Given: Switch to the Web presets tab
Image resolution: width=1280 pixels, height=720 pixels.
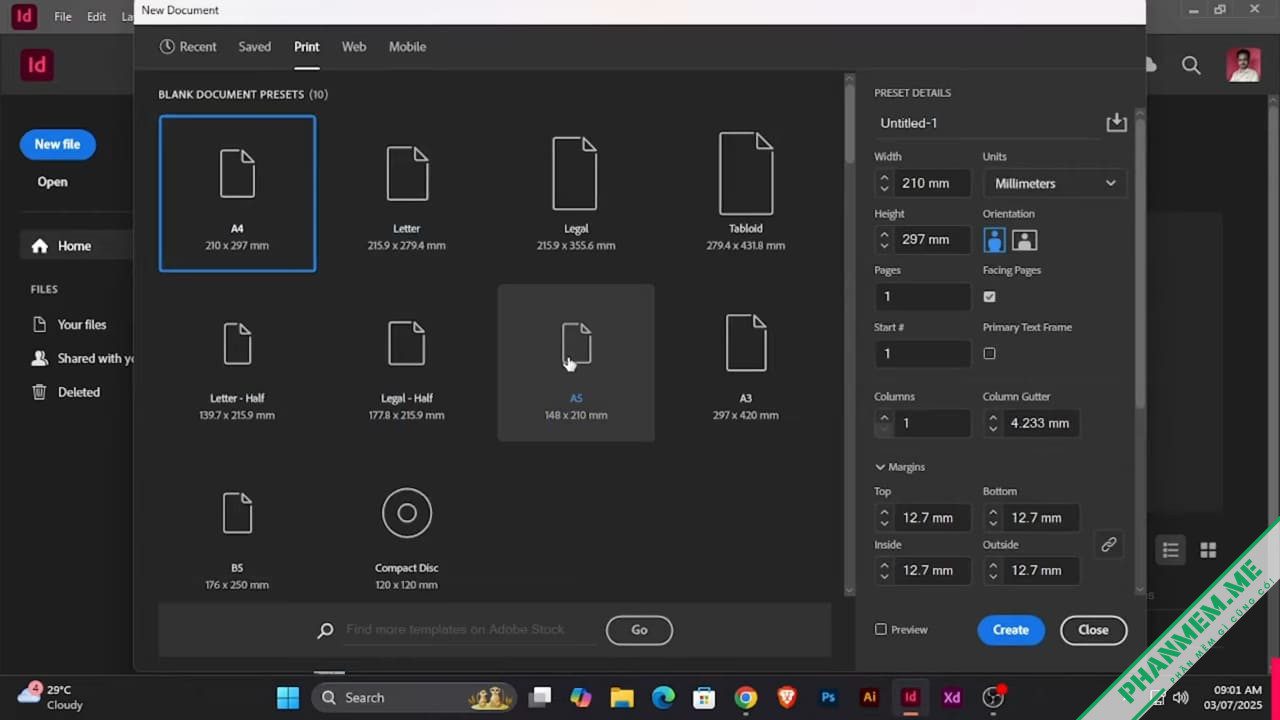Looking at the screenshot, I should tap(354, 47).
